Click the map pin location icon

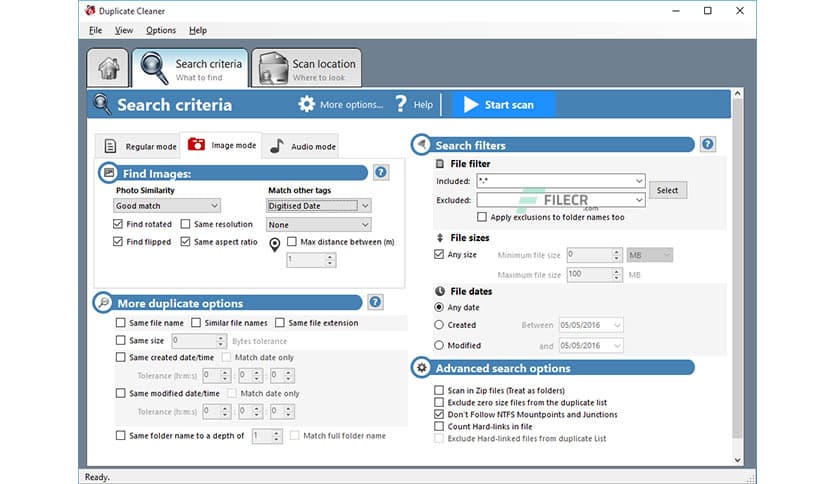(x=275, y=245)
